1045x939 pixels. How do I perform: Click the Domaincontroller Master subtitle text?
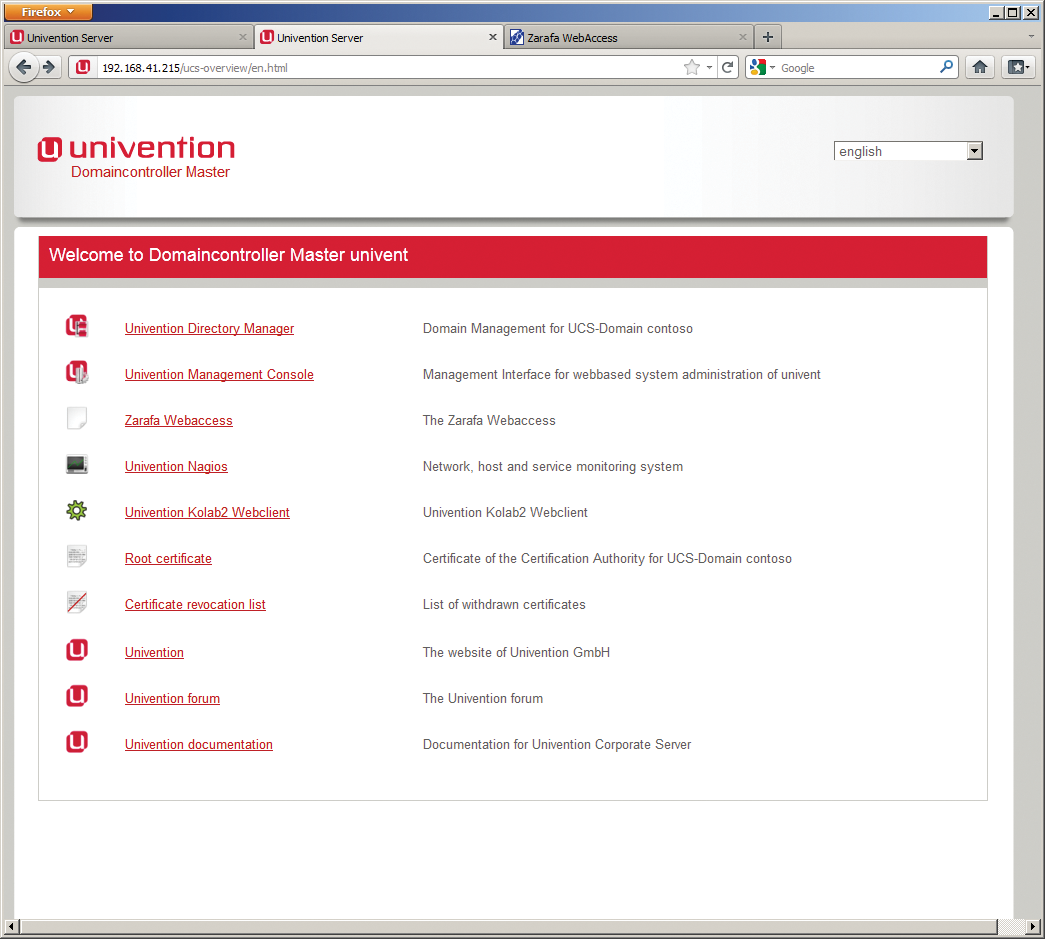pyautogui.click(x=150, y=172)
